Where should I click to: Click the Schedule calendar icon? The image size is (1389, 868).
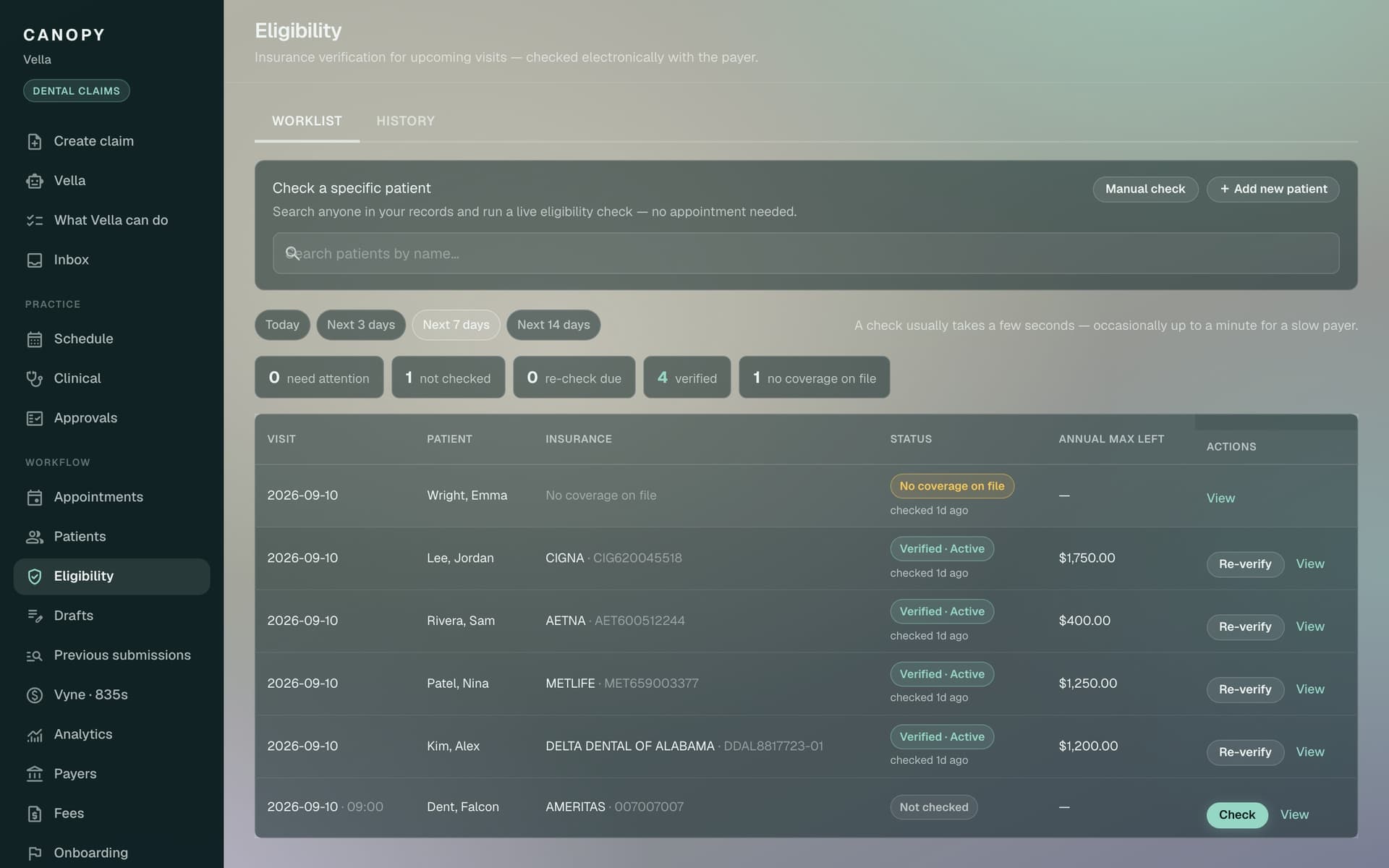pos(35,339)
